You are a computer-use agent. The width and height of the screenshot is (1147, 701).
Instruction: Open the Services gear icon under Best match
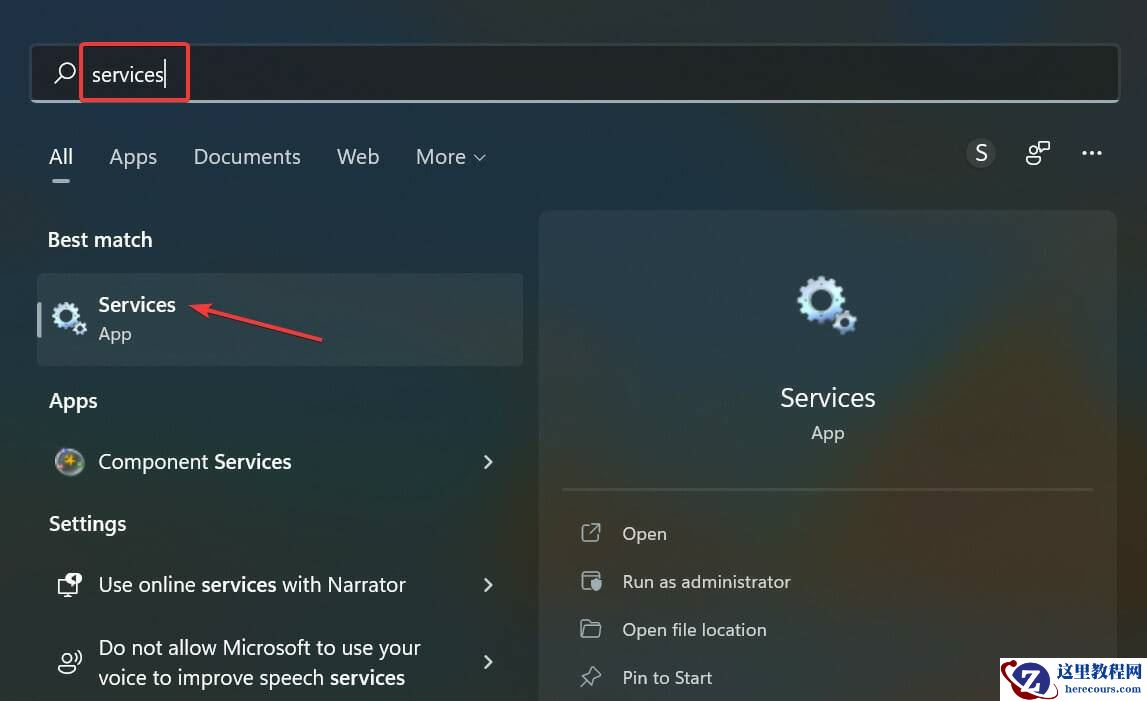click(67, 318)
